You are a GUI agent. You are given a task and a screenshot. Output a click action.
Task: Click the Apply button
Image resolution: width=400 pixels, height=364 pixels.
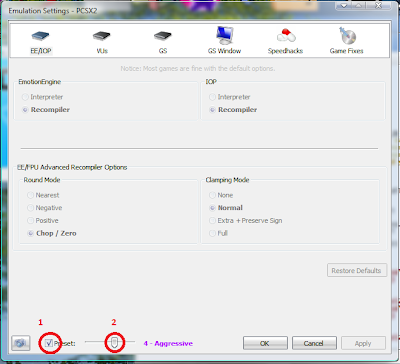(363, 343)
